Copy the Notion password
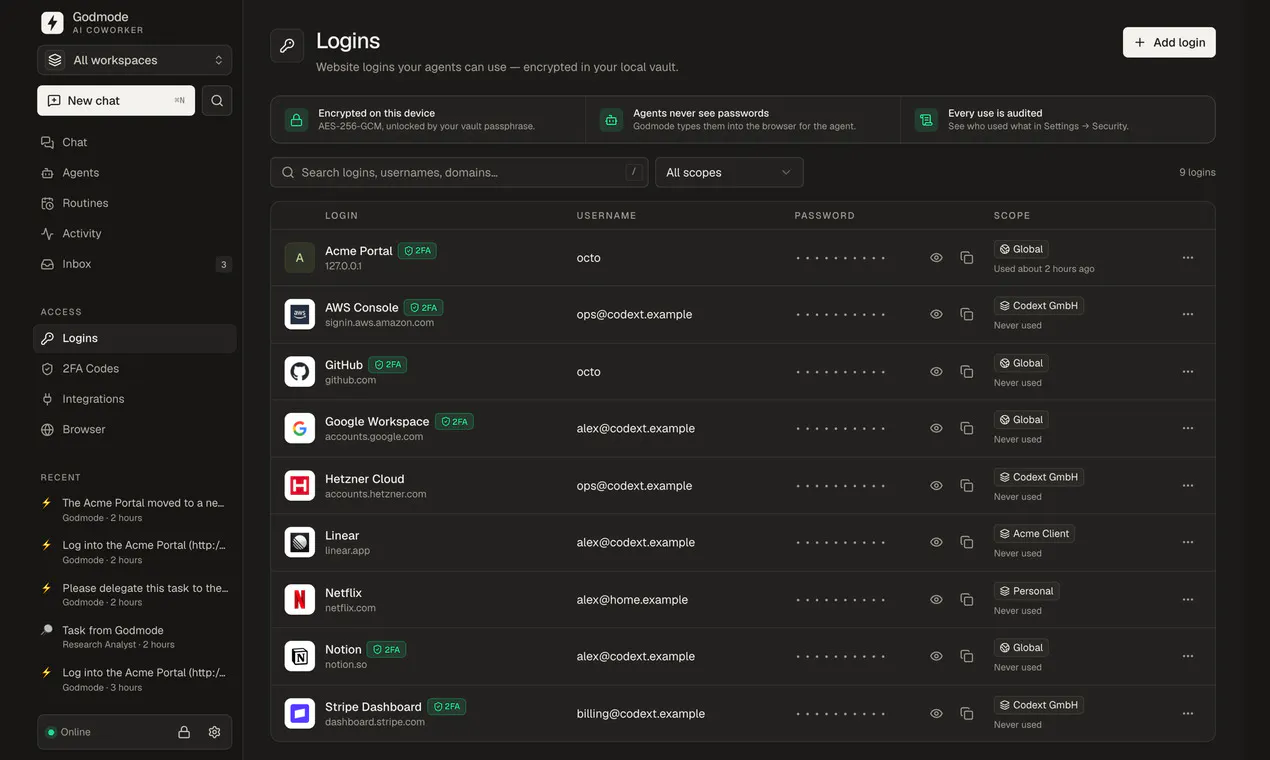 [967, 656]
